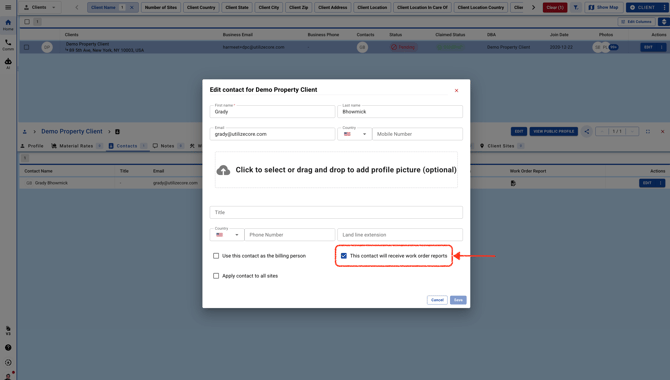Click the Last name input field

point(400,112)
